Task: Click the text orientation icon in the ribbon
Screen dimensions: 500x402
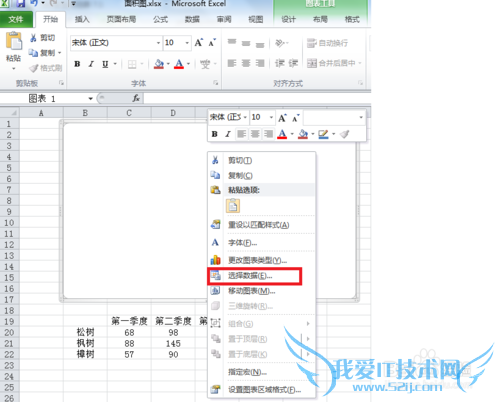Action: (280, 43)
